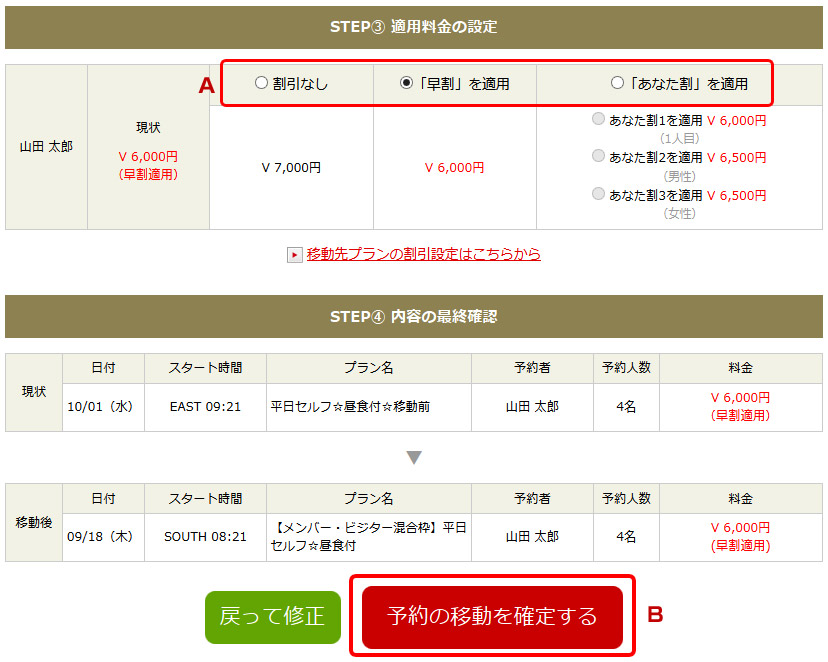This screenshot has height=662, width=828.
Task: Click the 山田 太郎 name cell in STEP③
Action: pyautogui.click(x=46, y=147)
